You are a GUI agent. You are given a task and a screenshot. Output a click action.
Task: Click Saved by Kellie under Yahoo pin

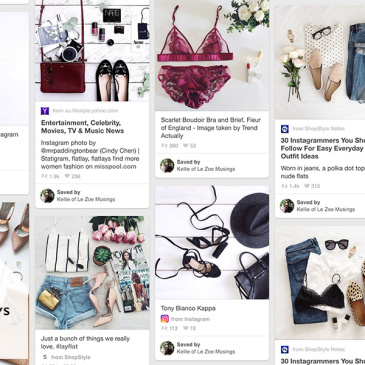[86, 196]
